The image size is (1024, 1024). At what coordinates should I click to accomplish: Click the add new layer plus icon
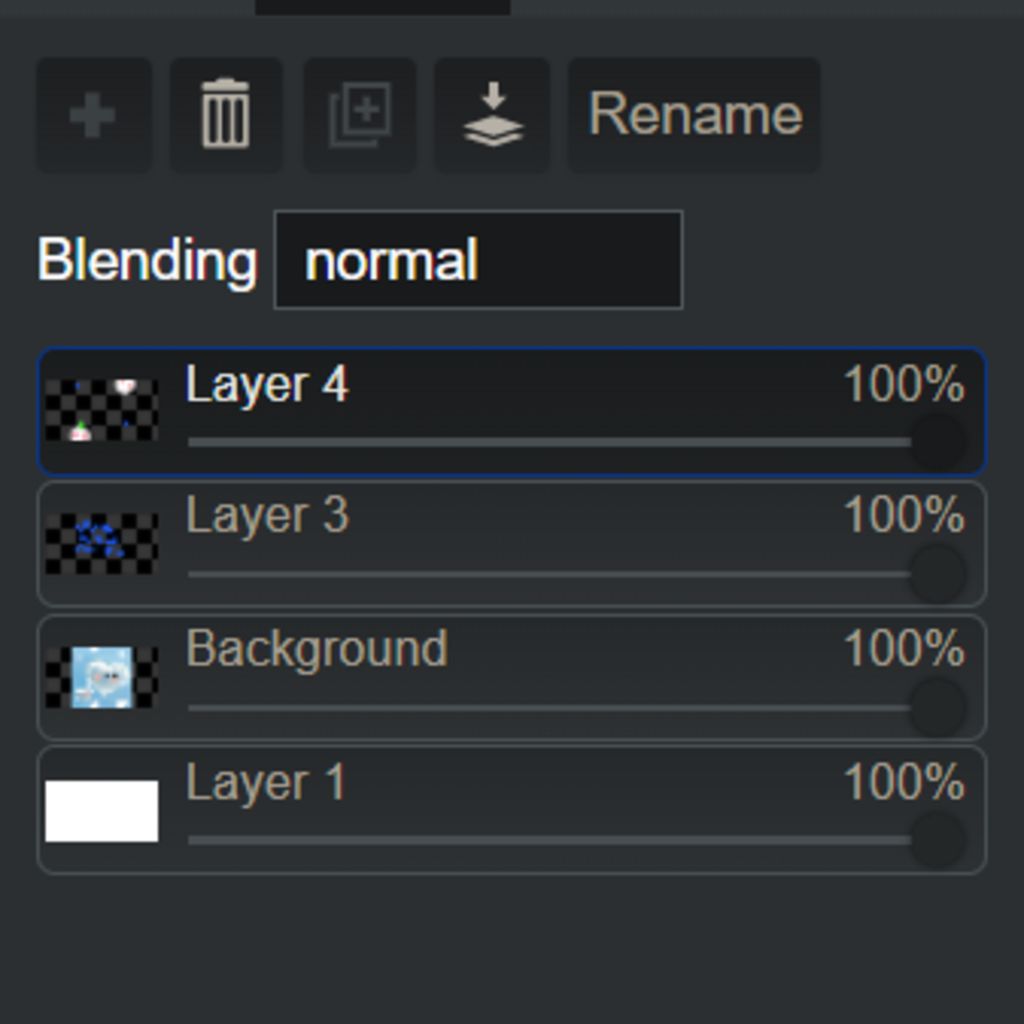coord(93,115)
